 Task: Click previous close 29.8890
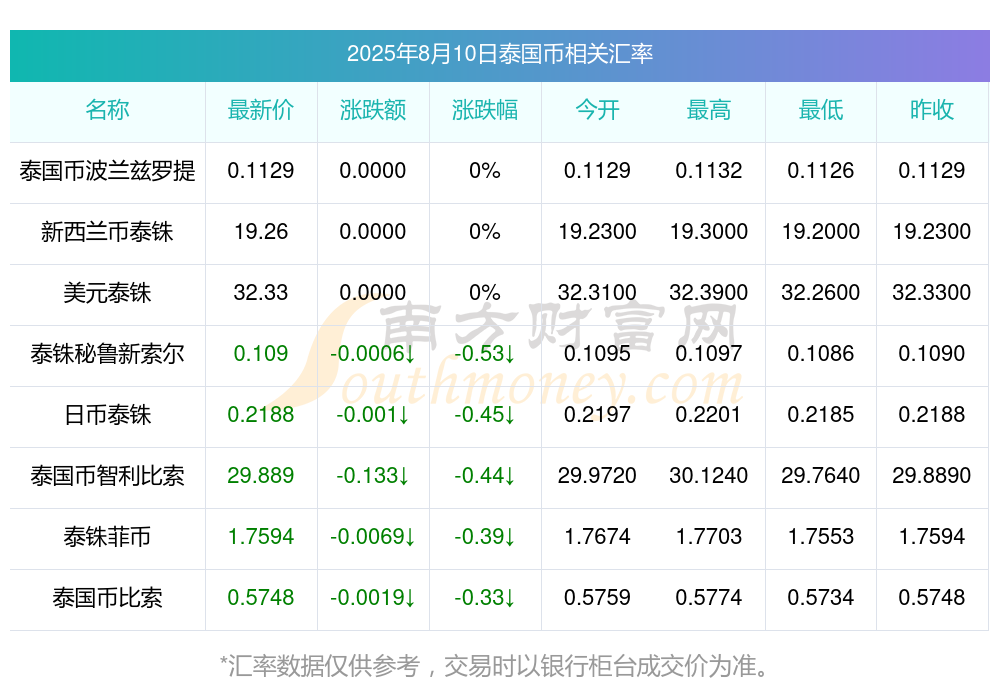click(x=932, y=476)
